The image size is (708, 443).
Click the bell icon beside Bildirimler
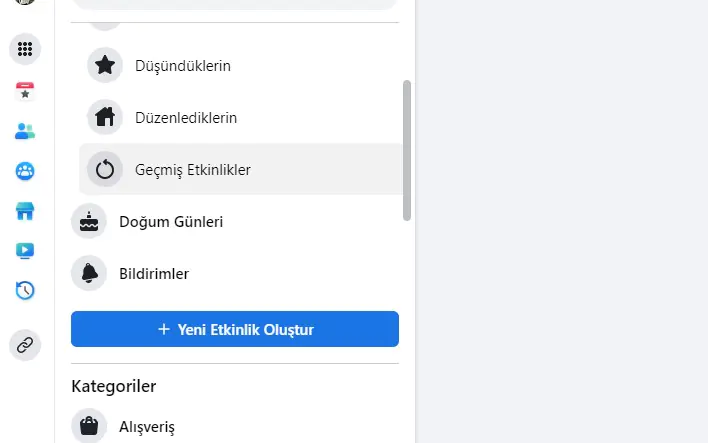tap(89, 273)
